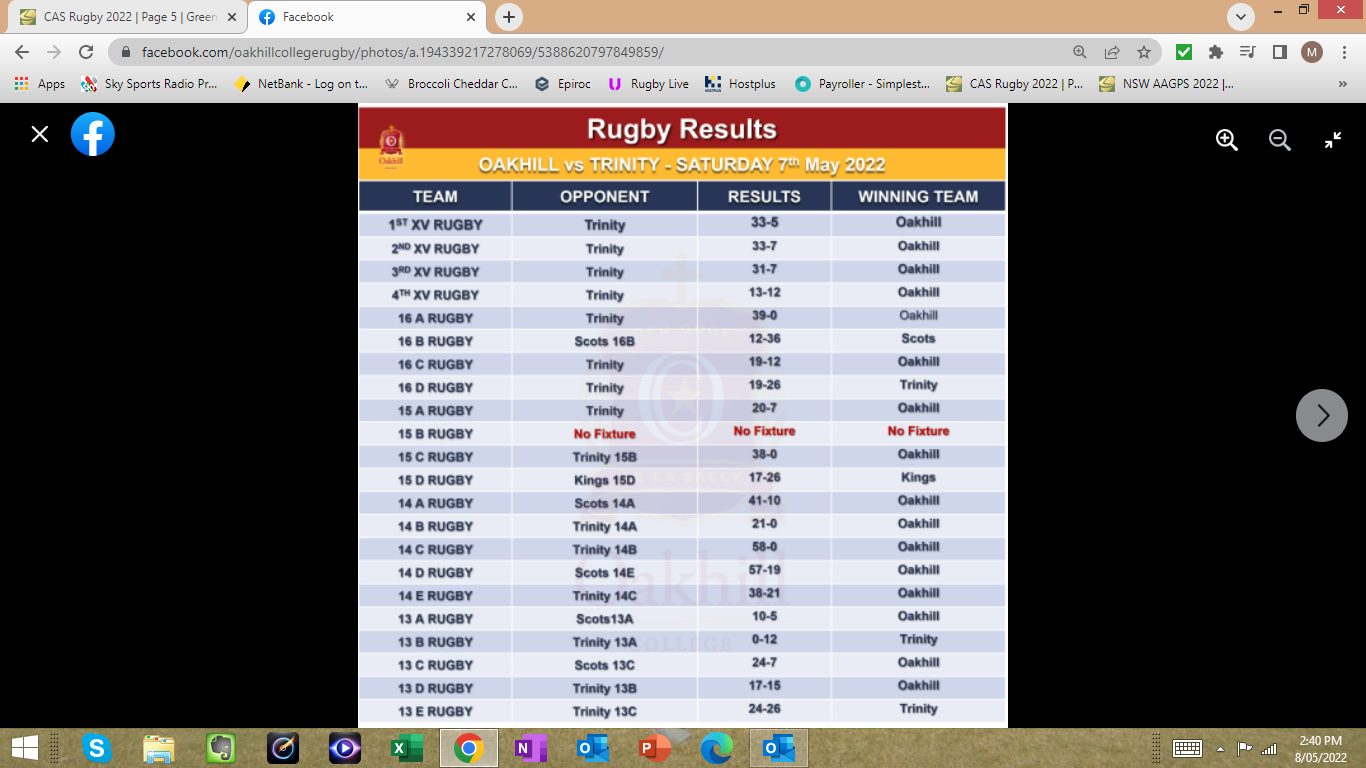Open the tab search dropdown
Image resolution: width=1366 pixels, height=768 pixels.
[x=1241, y=17]
